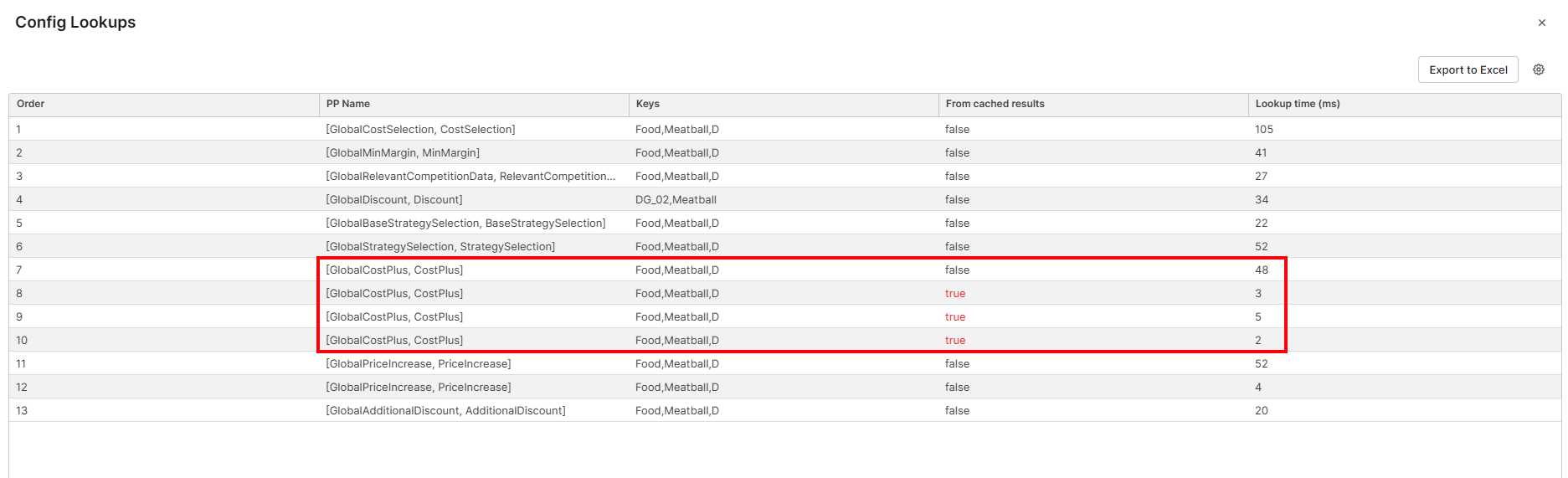Screen dimensions: 1568x478
Task: Select the GlobalMinMargin, MinMargin row
Action: (403, 152)
